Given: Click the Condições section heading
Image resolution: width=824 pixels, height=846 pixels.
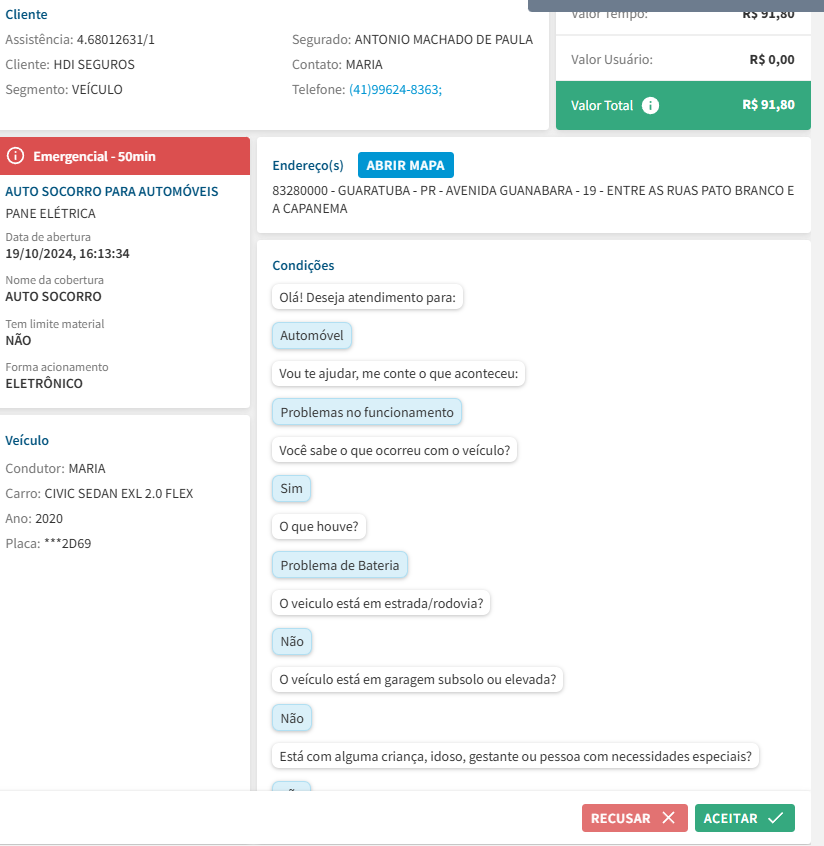Looking at the screenshot, I should point(303,265).
